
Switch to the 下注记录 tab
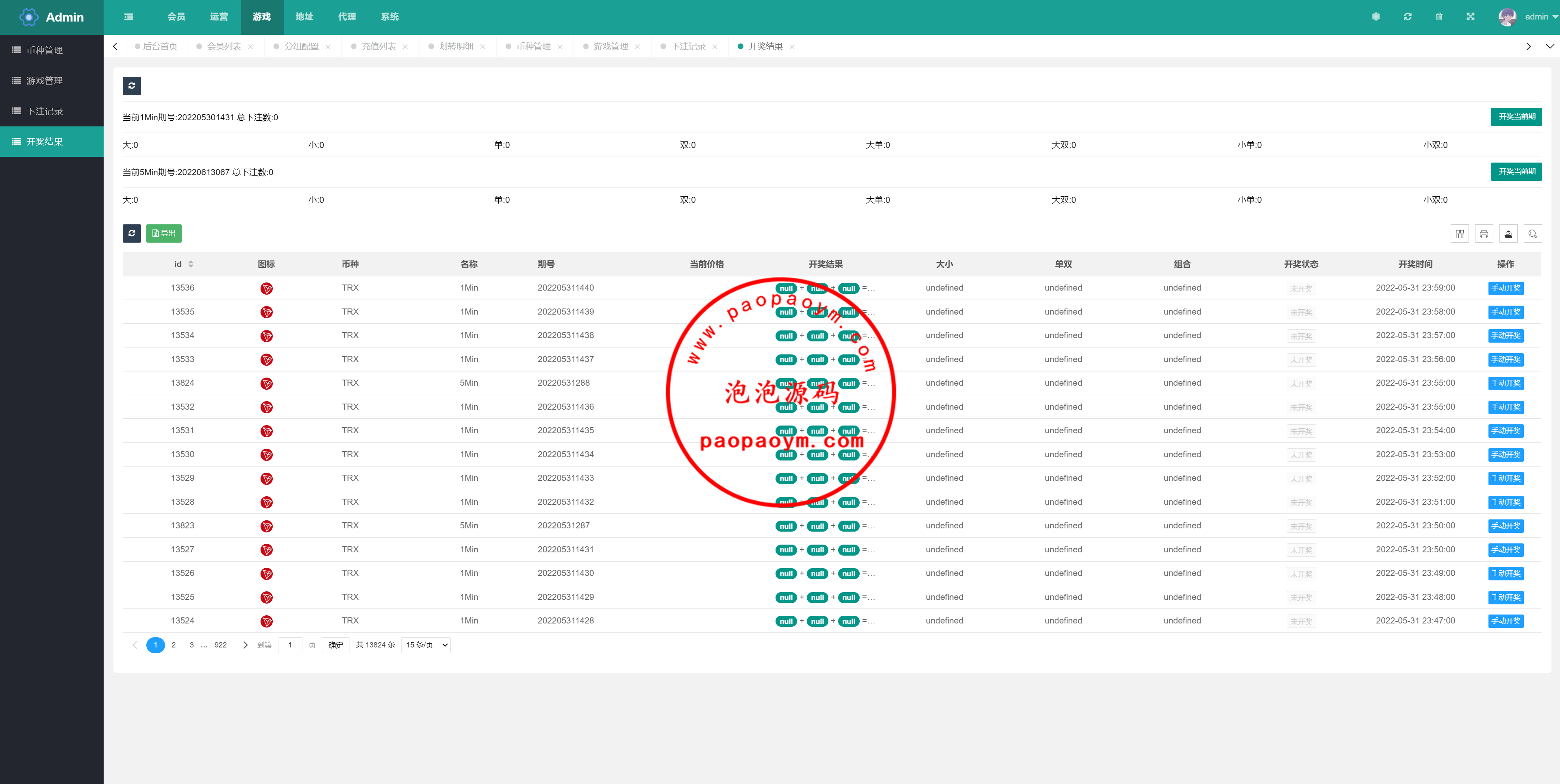coord(688,46)
